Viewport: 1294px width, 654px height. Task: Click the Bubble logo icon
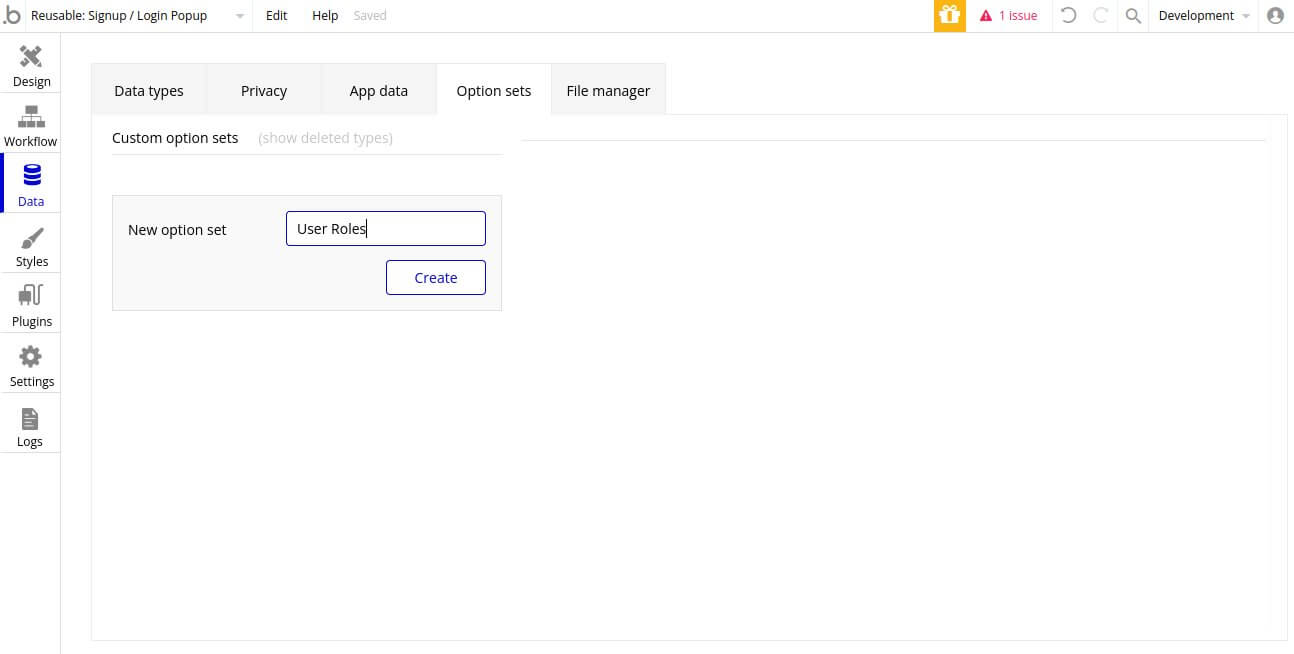pos(12,16)
